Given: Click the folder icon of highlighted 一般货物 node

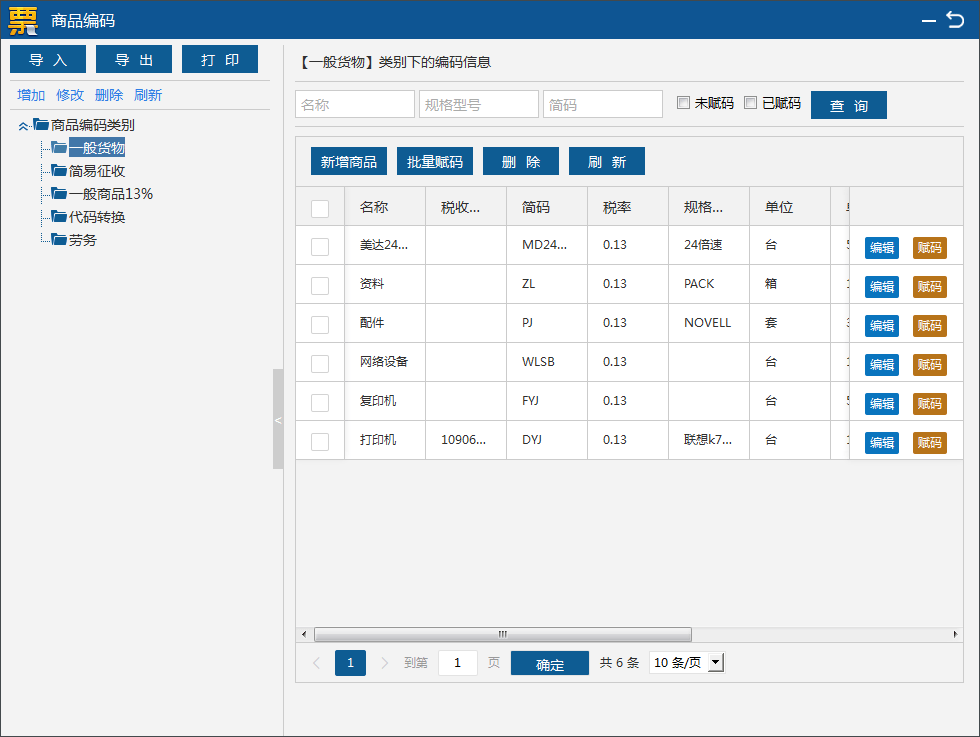Looking at the screenshot, I should (x=58, y=147).
